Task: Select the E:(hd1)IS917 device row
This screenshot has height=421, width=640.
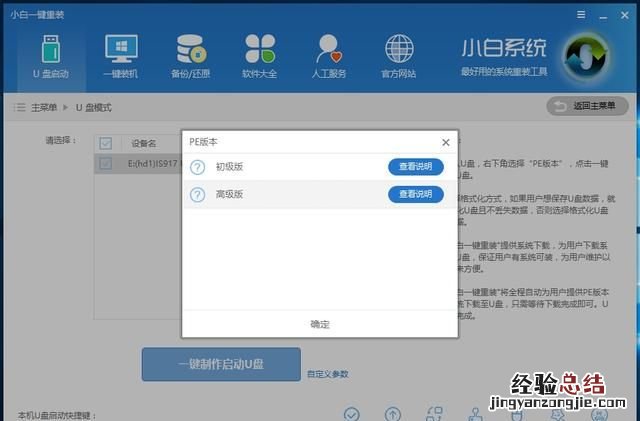Action: [138, 163]
